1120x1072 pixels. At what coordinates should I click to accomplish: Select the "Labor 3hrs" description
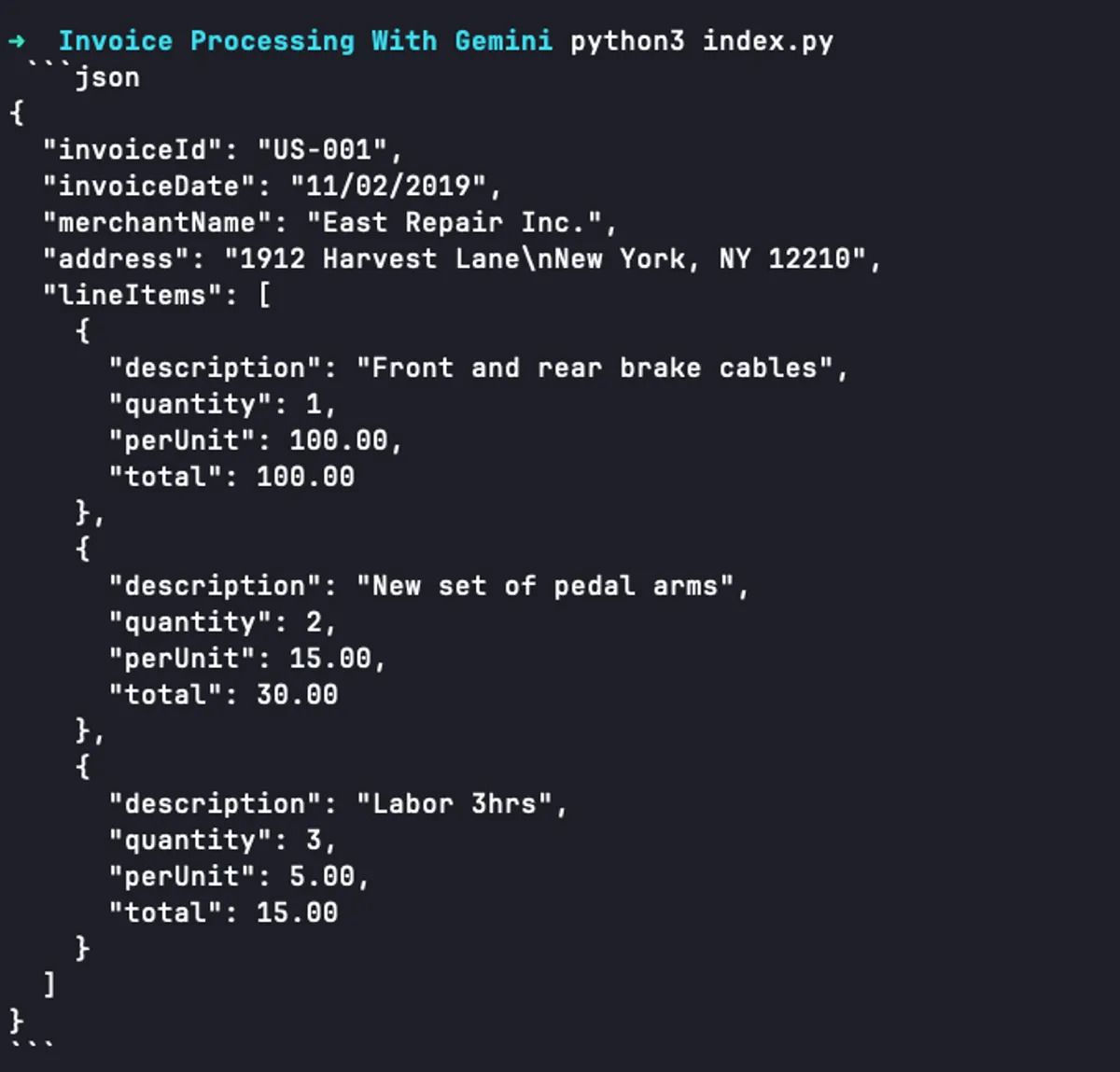[x=455, y=804]
